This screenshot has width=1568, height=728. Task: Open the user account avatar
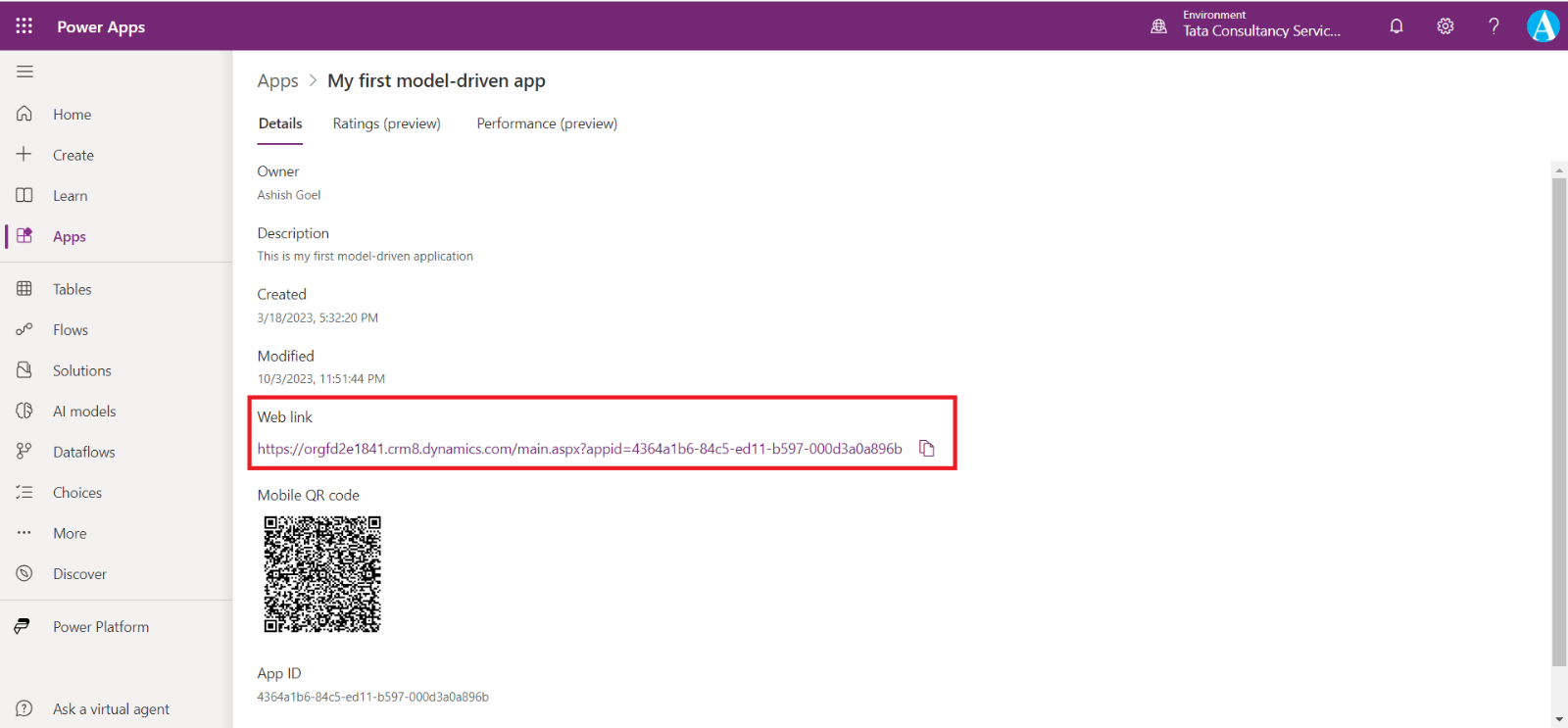pos(1543,26)
